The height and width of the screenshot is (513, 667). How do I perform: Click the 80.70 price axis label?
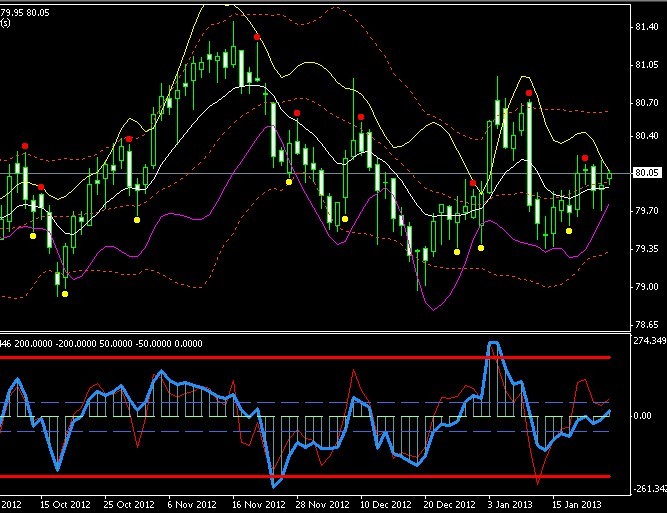[647, 103]
